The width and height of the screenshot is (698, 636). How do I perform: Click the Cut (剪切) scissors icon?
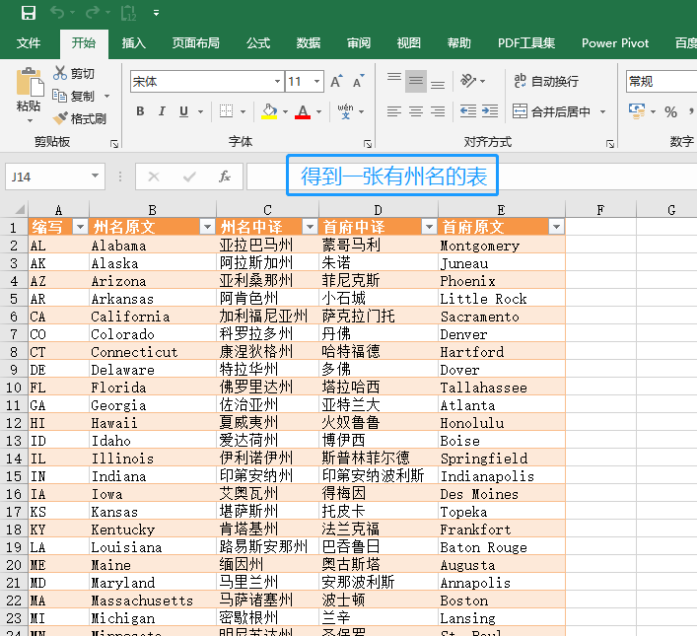click(x=60, y=74)
